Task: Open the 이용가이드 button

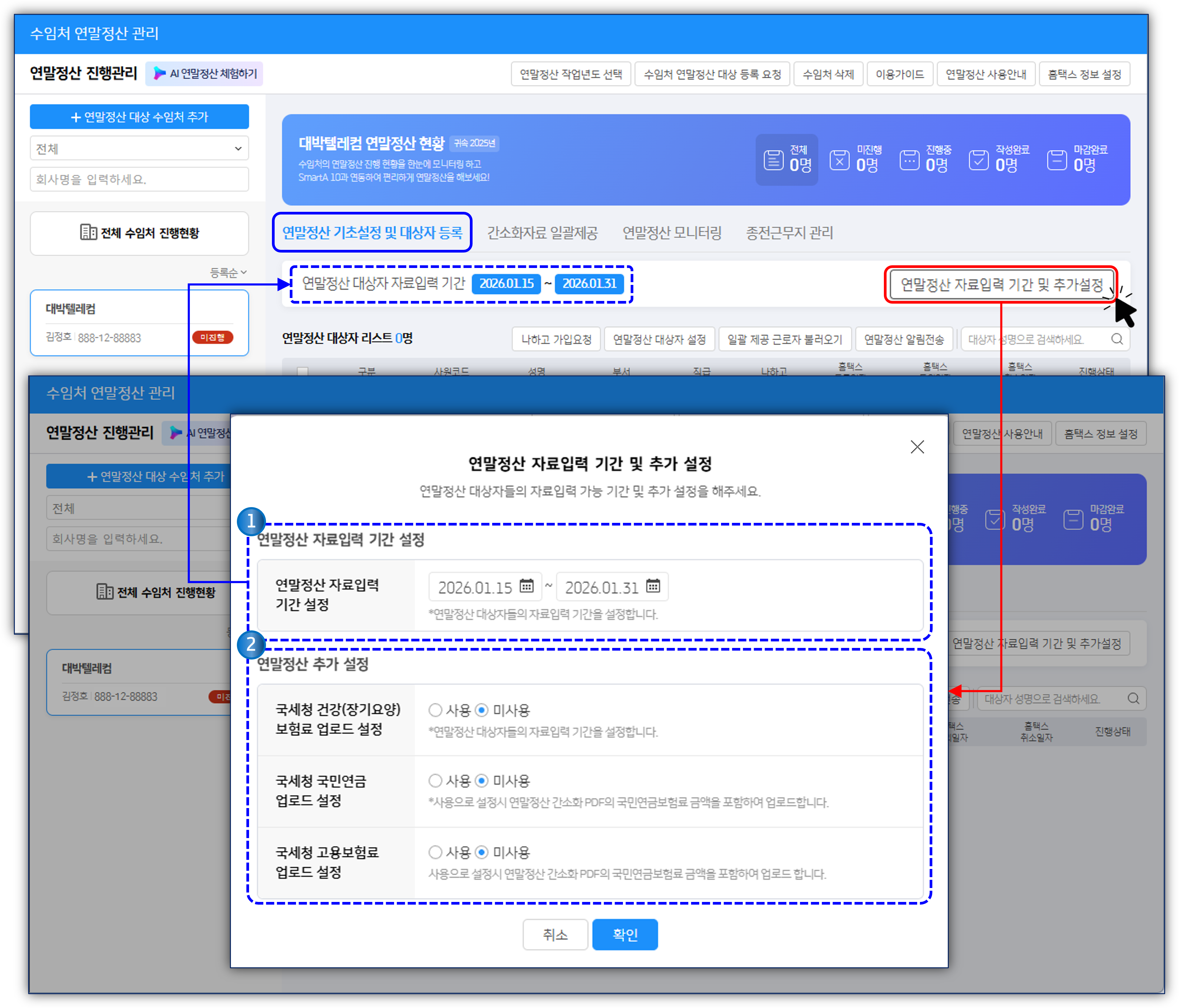Action: (x=900, y=74)
